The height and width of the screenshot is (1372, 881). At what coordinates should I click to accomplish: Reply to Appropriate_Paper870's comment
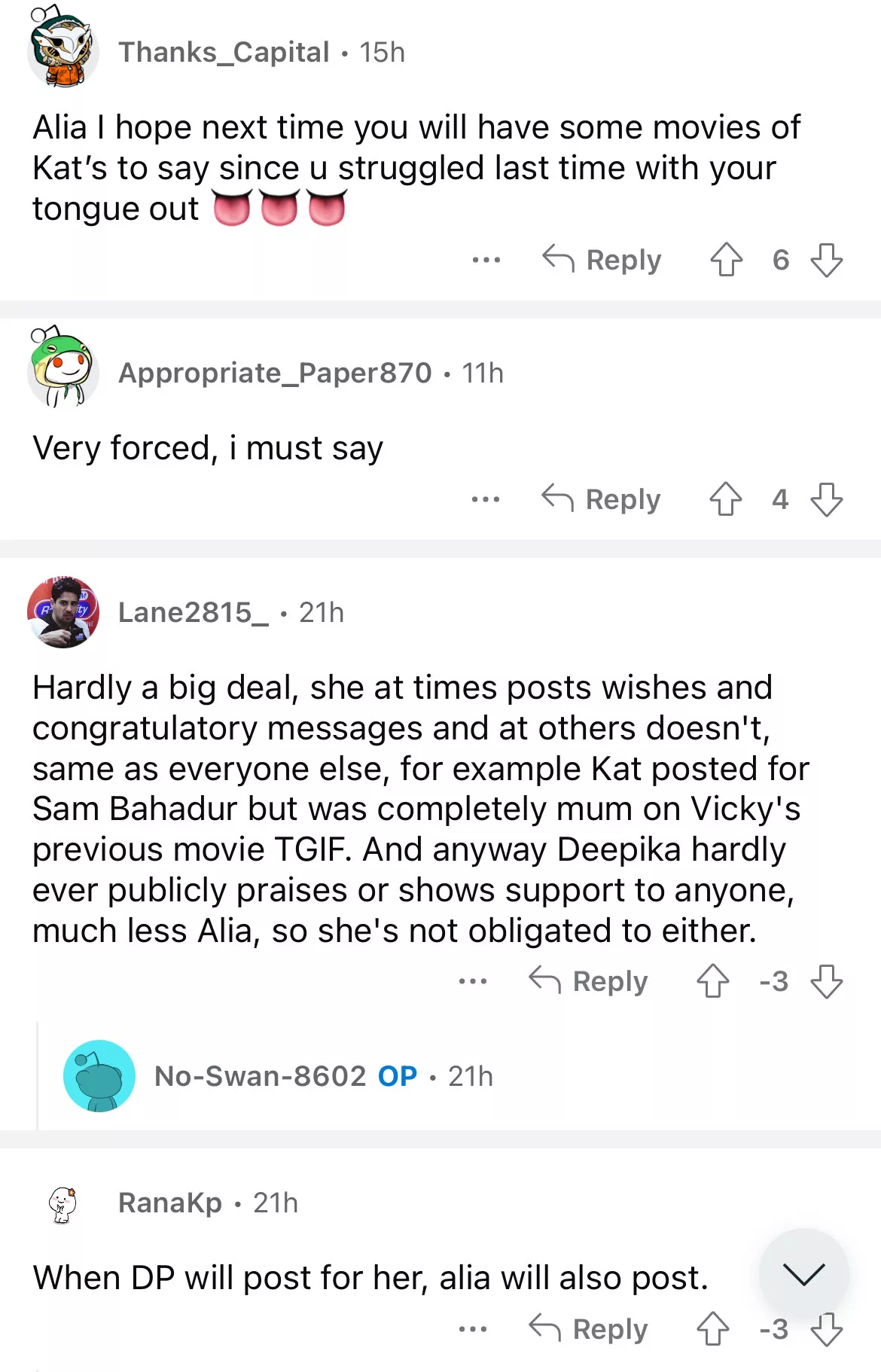coord(602,499)
